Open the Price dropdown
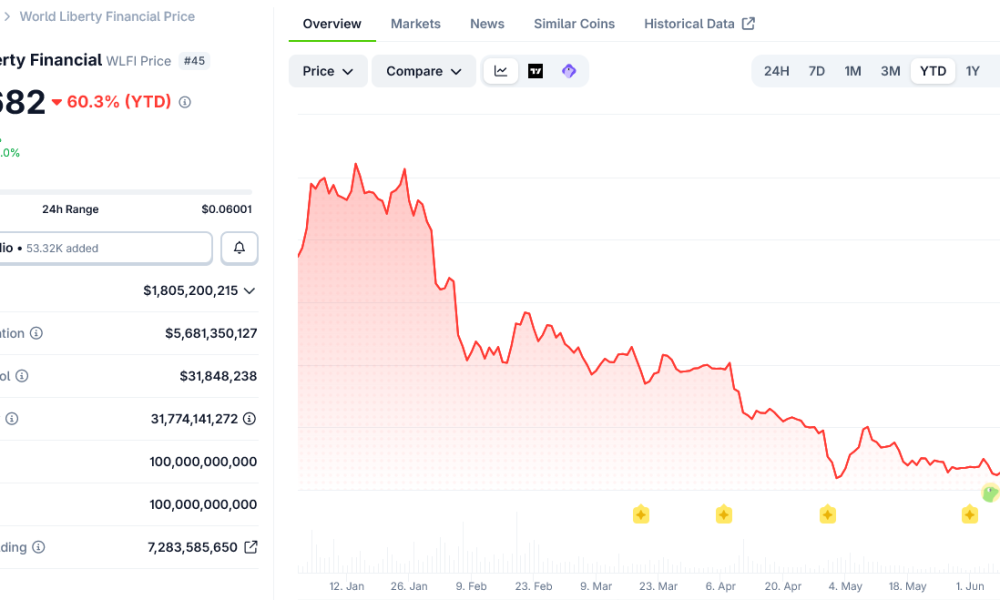This screenshot has height=600, width=1000. [328, 71]
